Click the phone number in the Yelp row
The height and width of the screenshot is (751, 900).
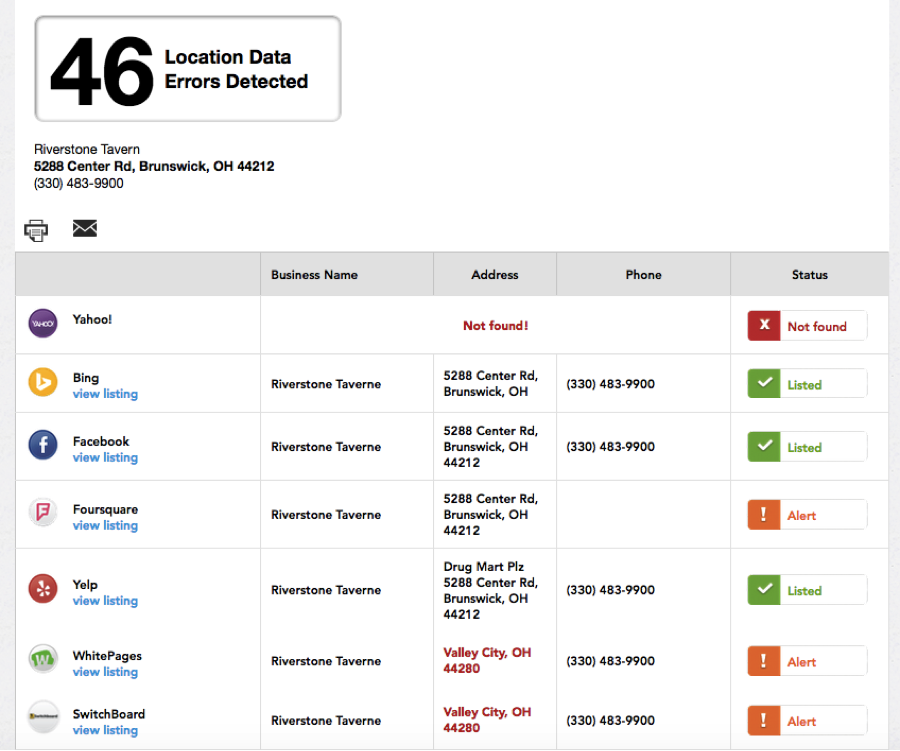point(611,590)
